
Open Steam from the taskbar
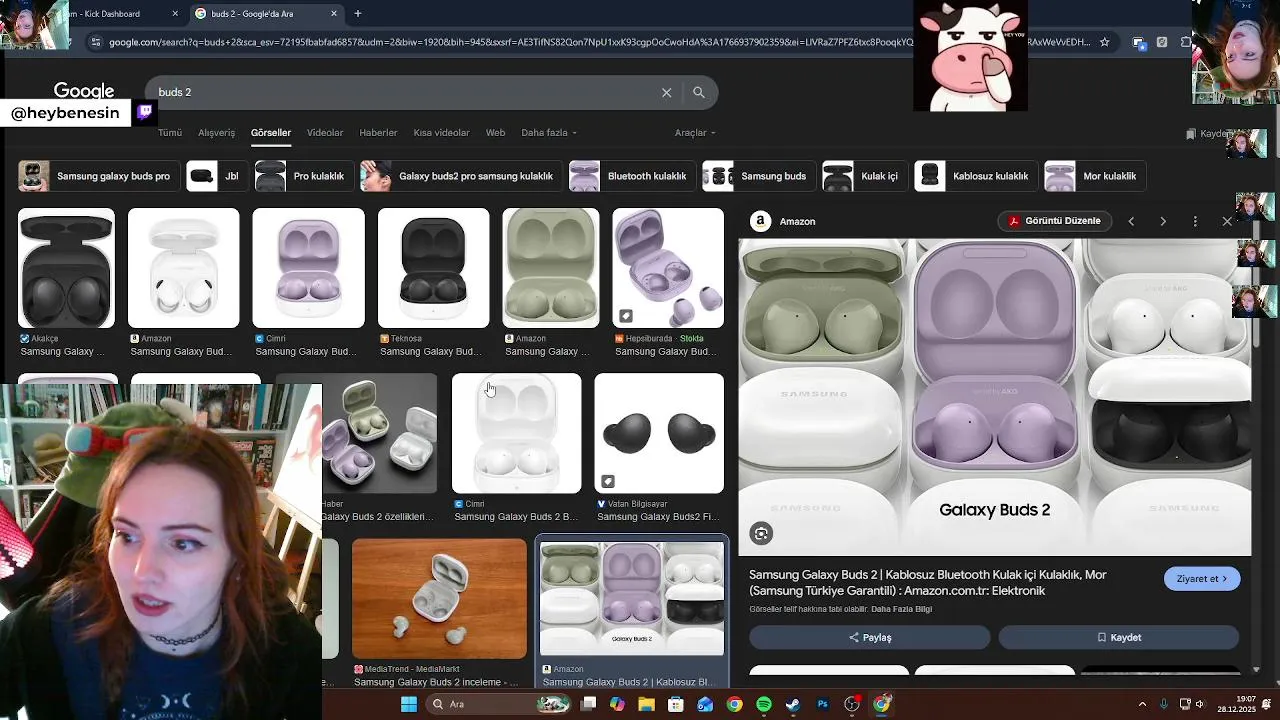coord(793,704)
